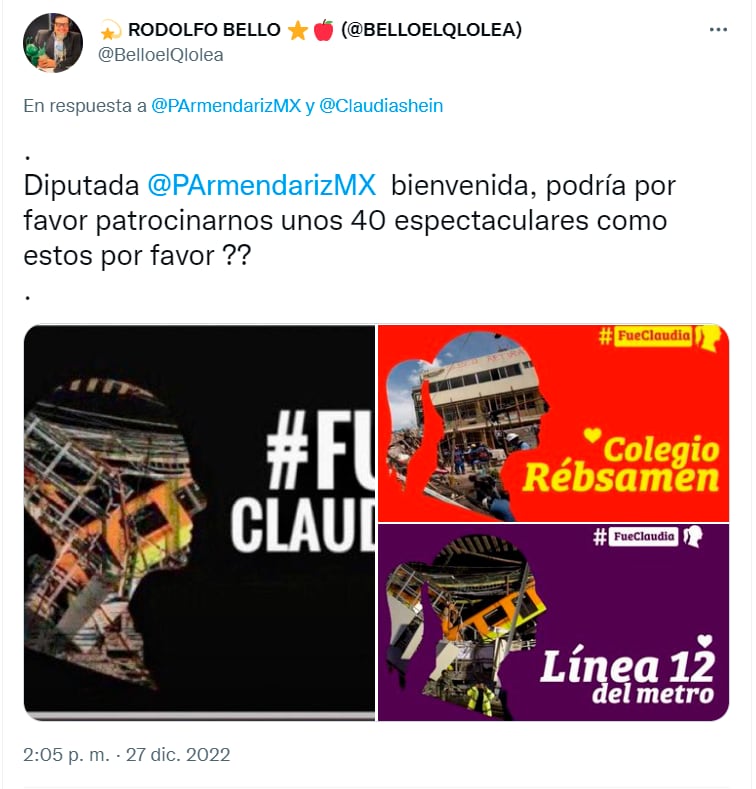Viewport: 756px width, 789px height.
Task: Click the tweet text about 40 espectaculares
Action: pos(349,220)
